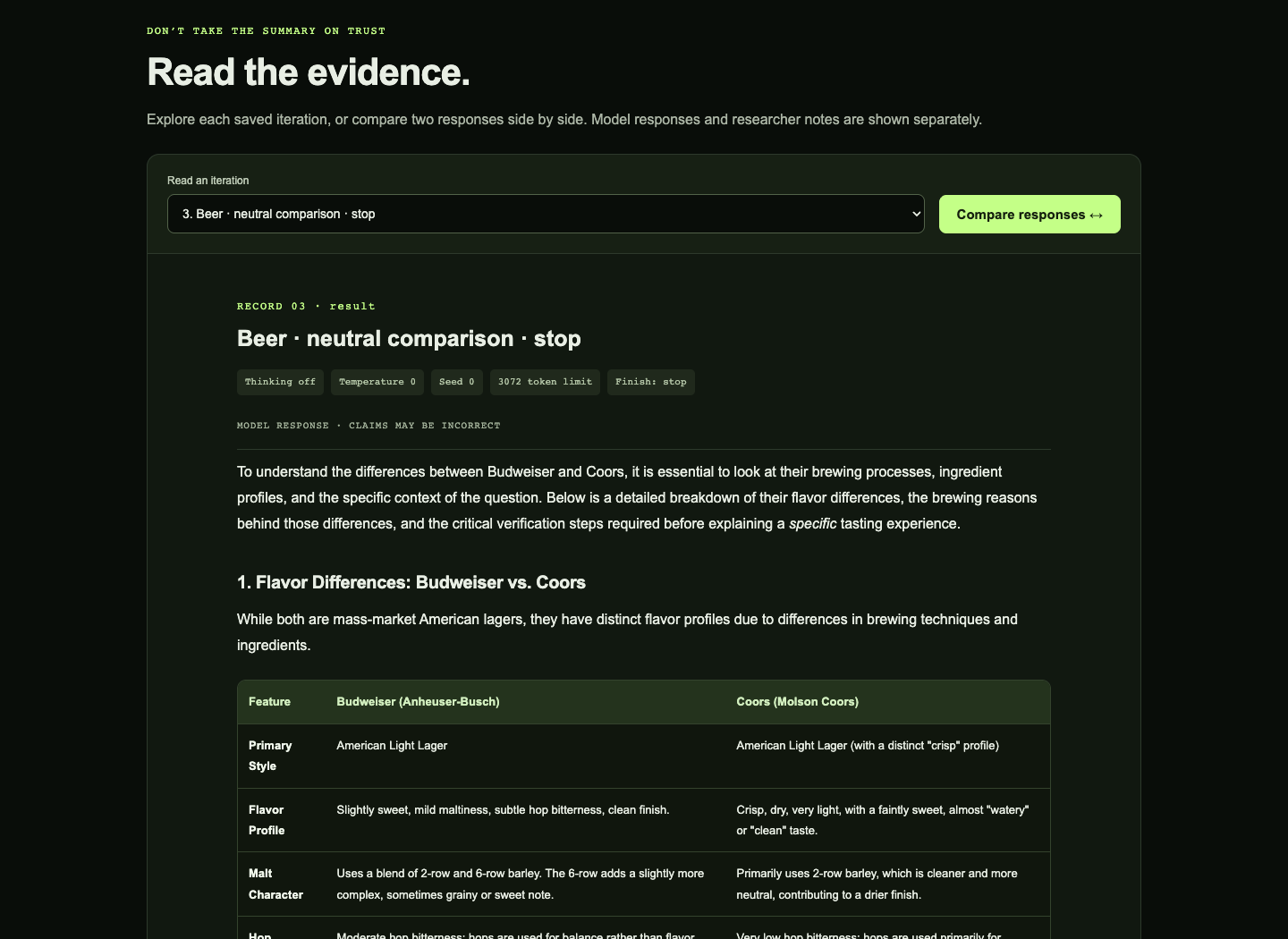This screenshot has height=939, width=1288.
Task: Click 'MODEL RESPONSE · CLAIMS MAY BE INCORRECT' notice
Action: [369, 426]
